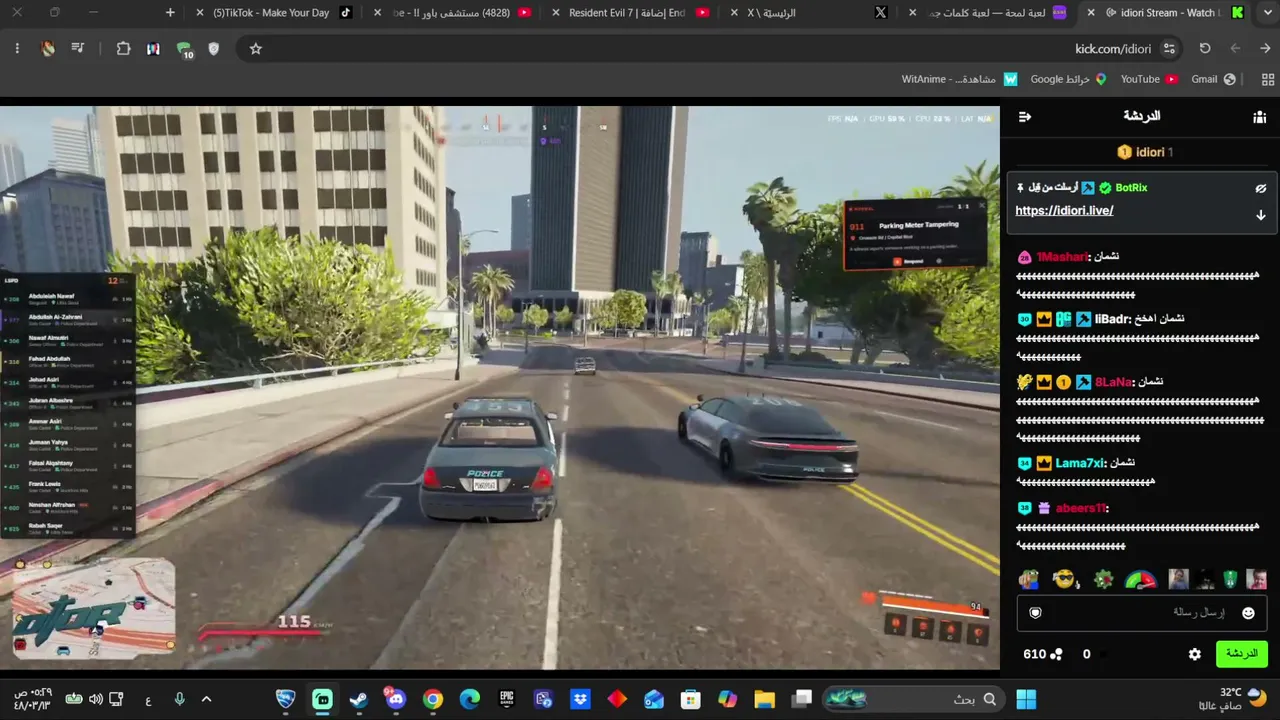Click the shield extension icon in toolbar
Screen dimensions: 1280x720
coord(213,49)
